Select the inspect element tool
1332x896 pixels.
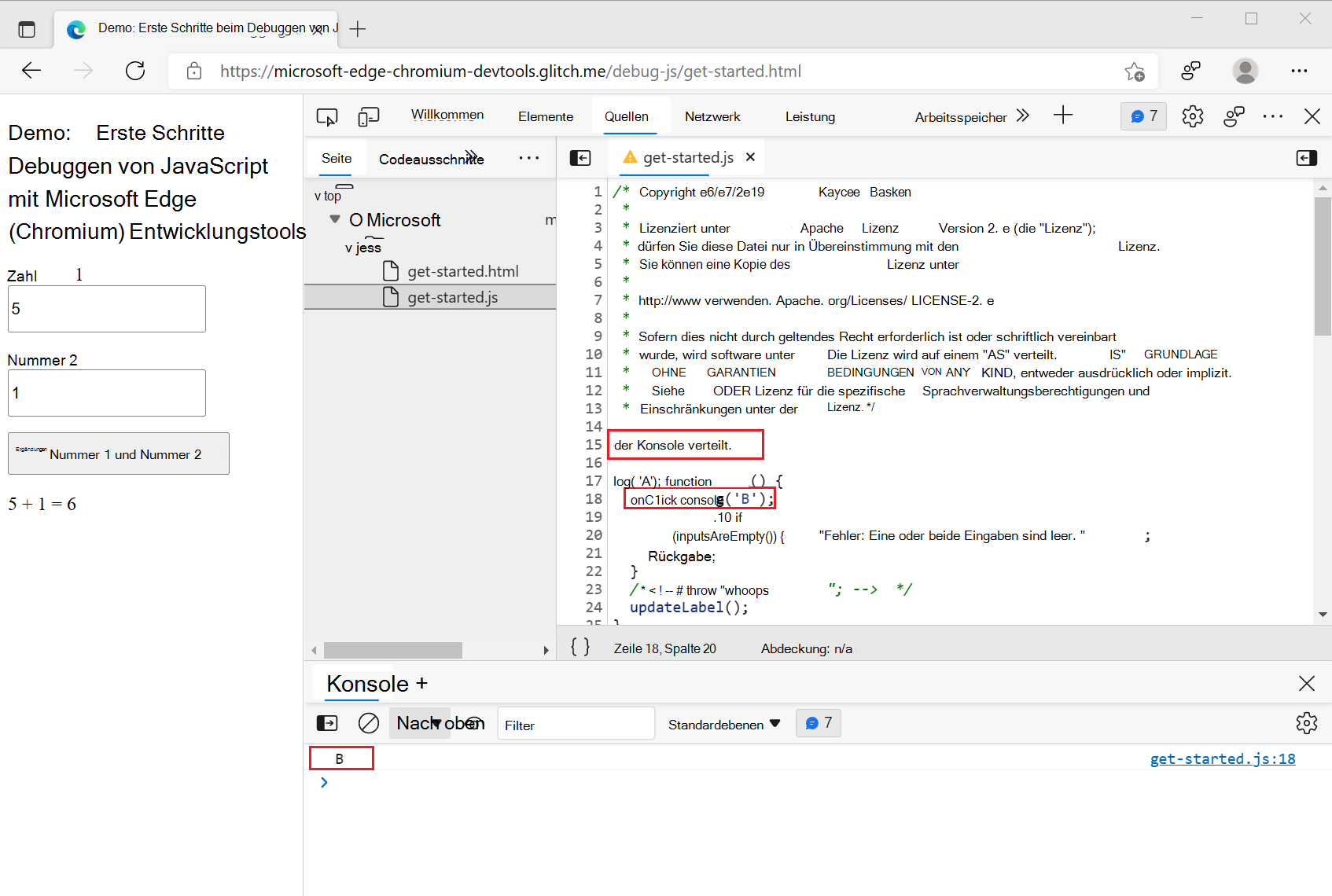coord(327,116)
